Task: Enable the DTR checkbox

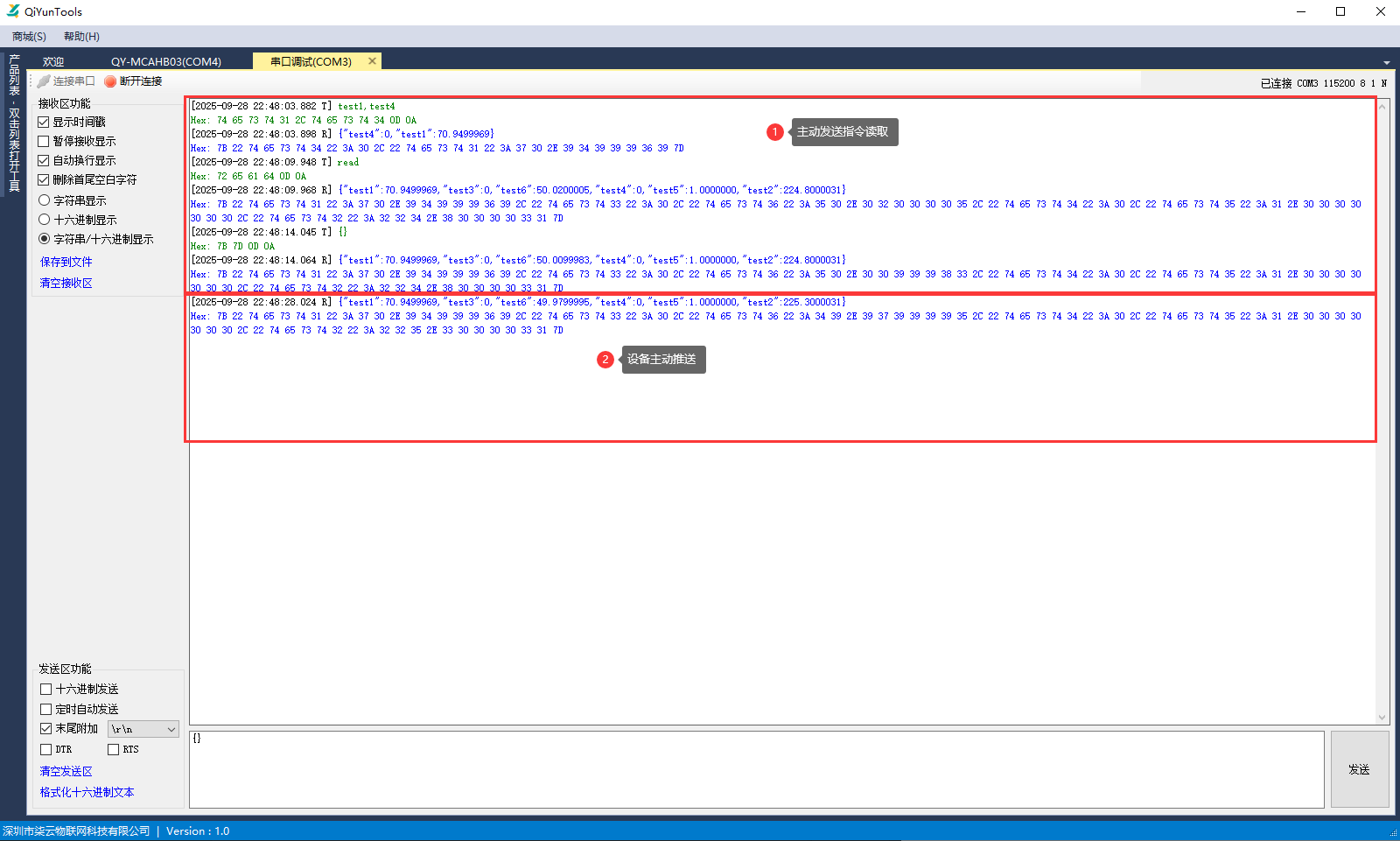Action: pos(46,749)
